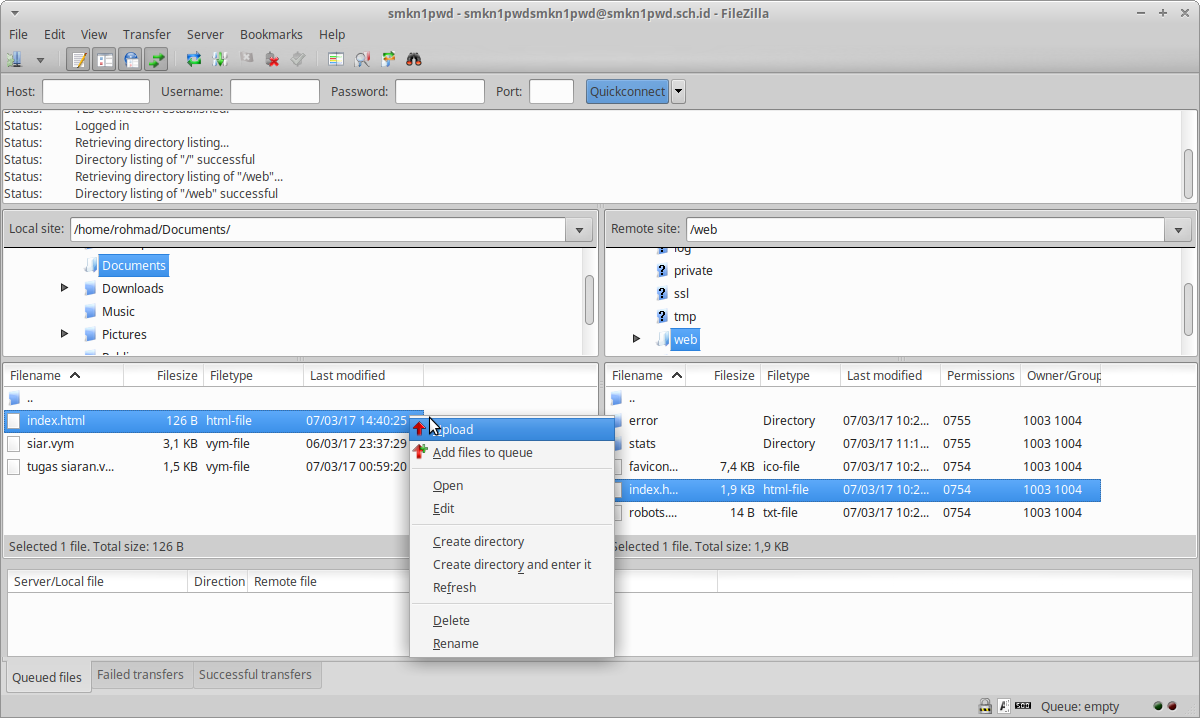
Task: Expand the Downloads folder in local tree
Action: (65, 288)
